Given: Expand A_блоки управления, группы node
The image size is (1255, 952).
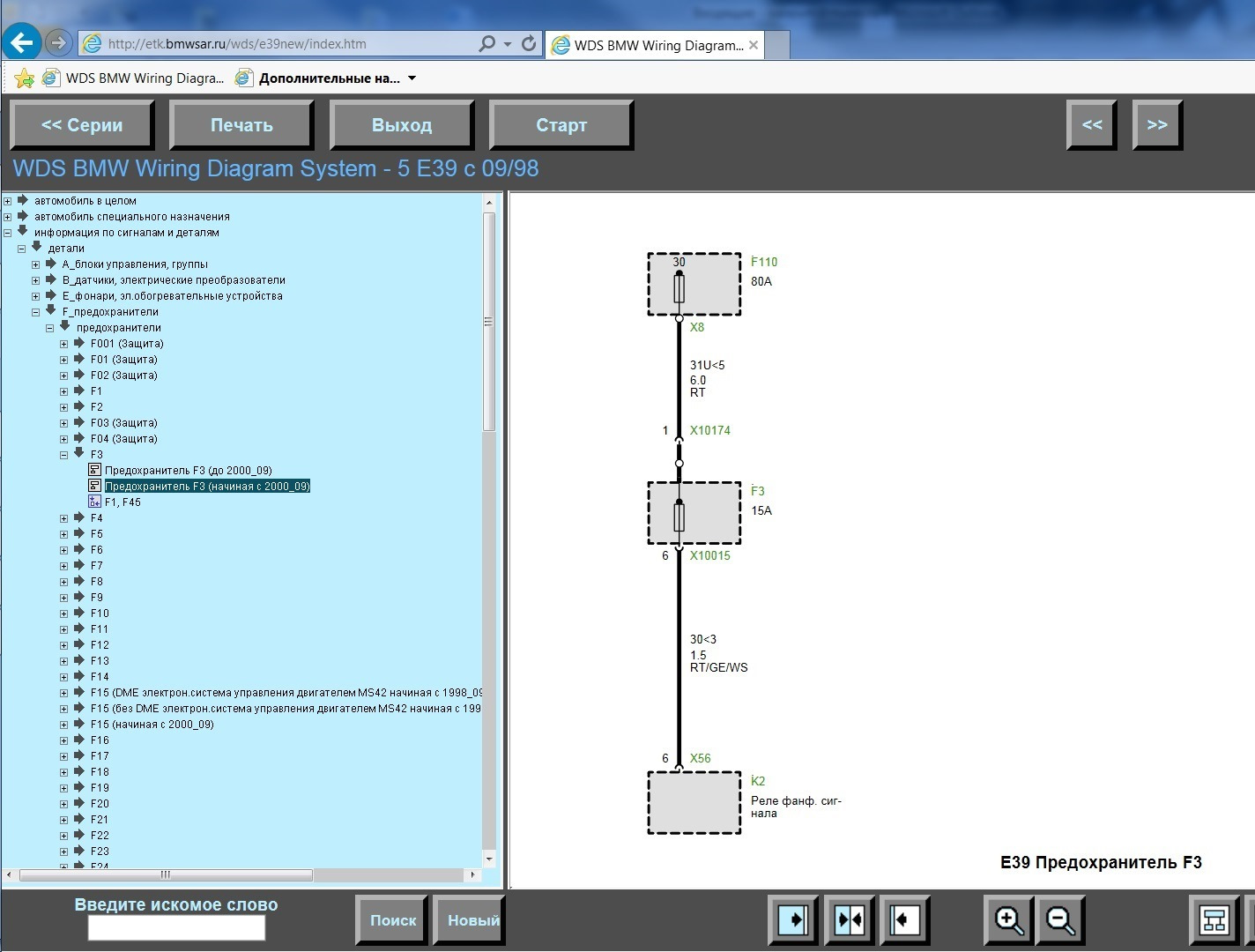Looking at the screenshot, I should (36, 264).
